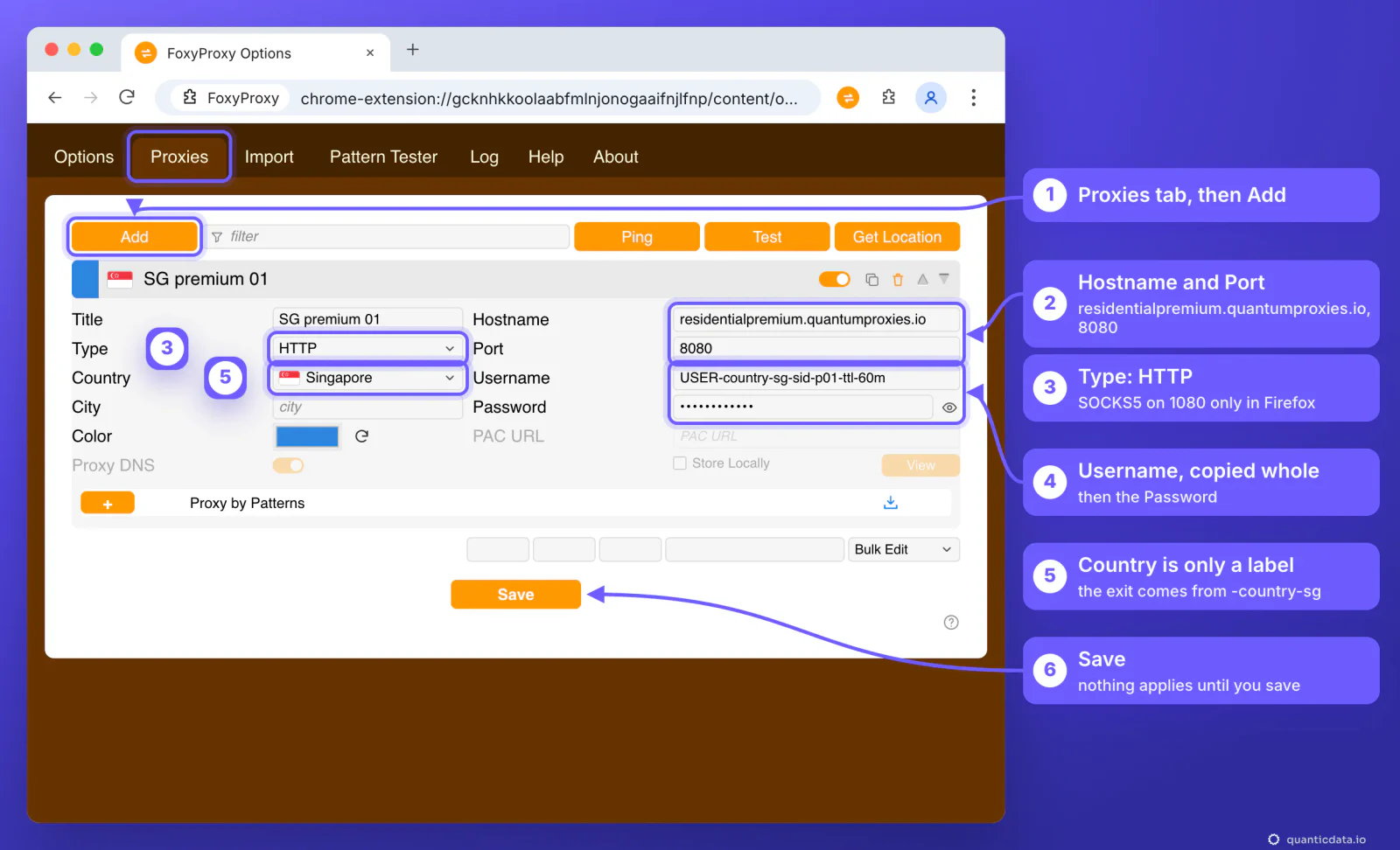Screen dimensions: 1400x850
Task: Go forward with the browser arrow
Action: (91, 98)
